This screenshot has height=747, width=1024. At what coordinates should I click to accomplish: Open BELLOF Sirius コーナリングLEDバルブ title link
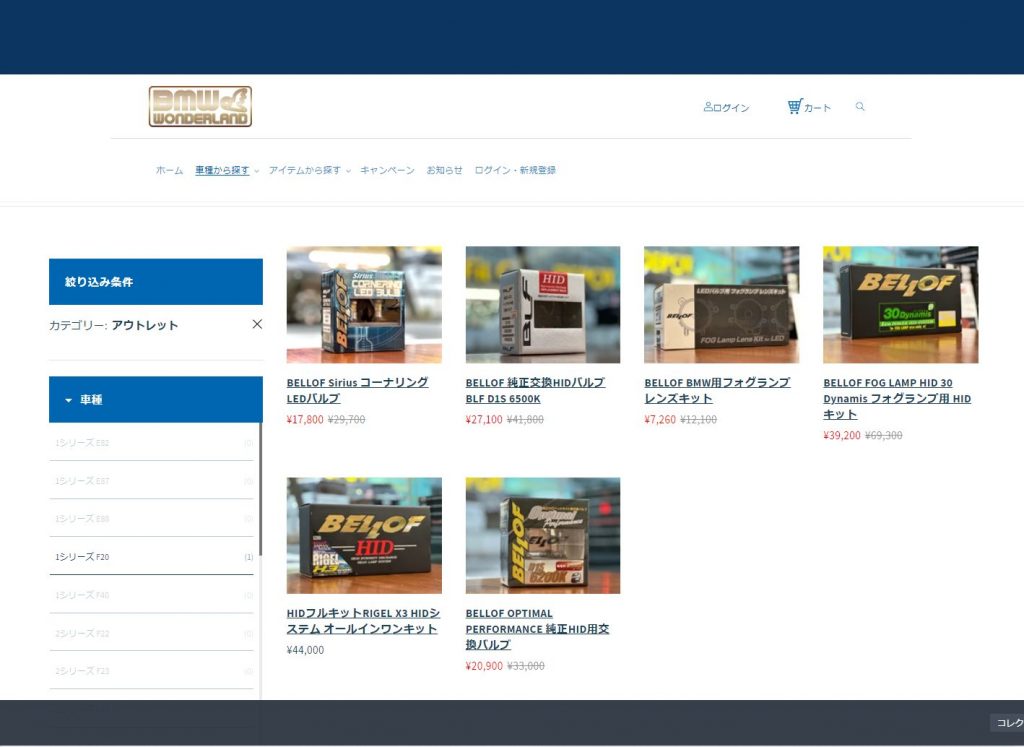pyautogui.click(x=357, y=390)
